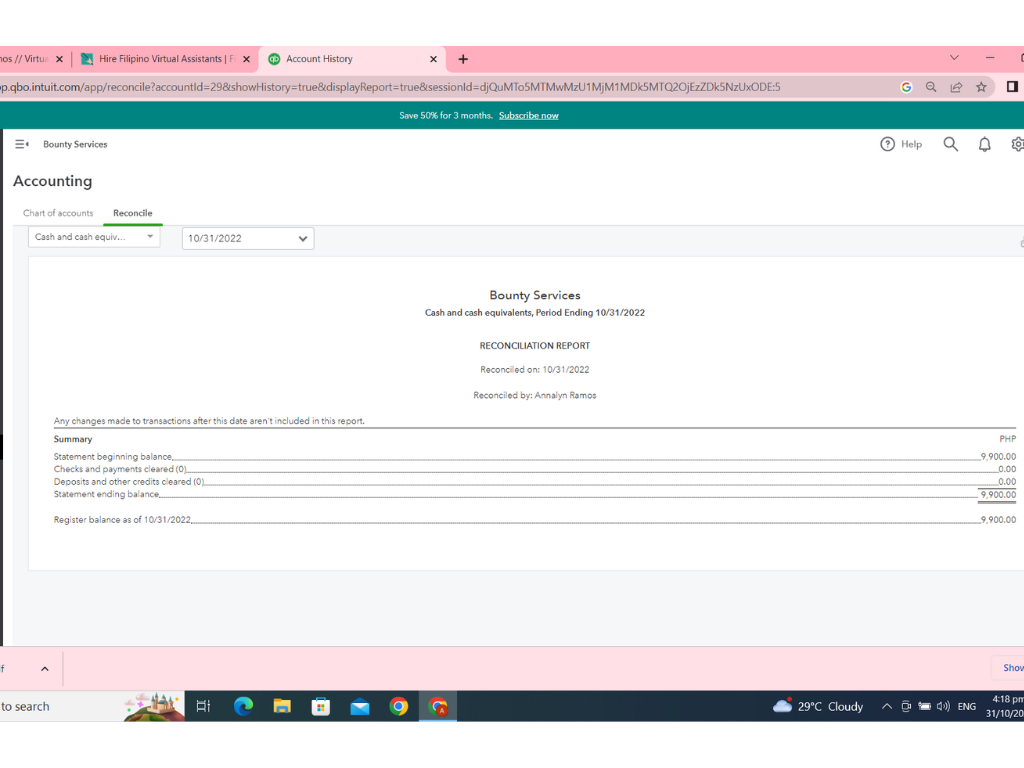This screenshot has width=1024, height=768.
Task: Open a new browser tab
Action: 463,59
